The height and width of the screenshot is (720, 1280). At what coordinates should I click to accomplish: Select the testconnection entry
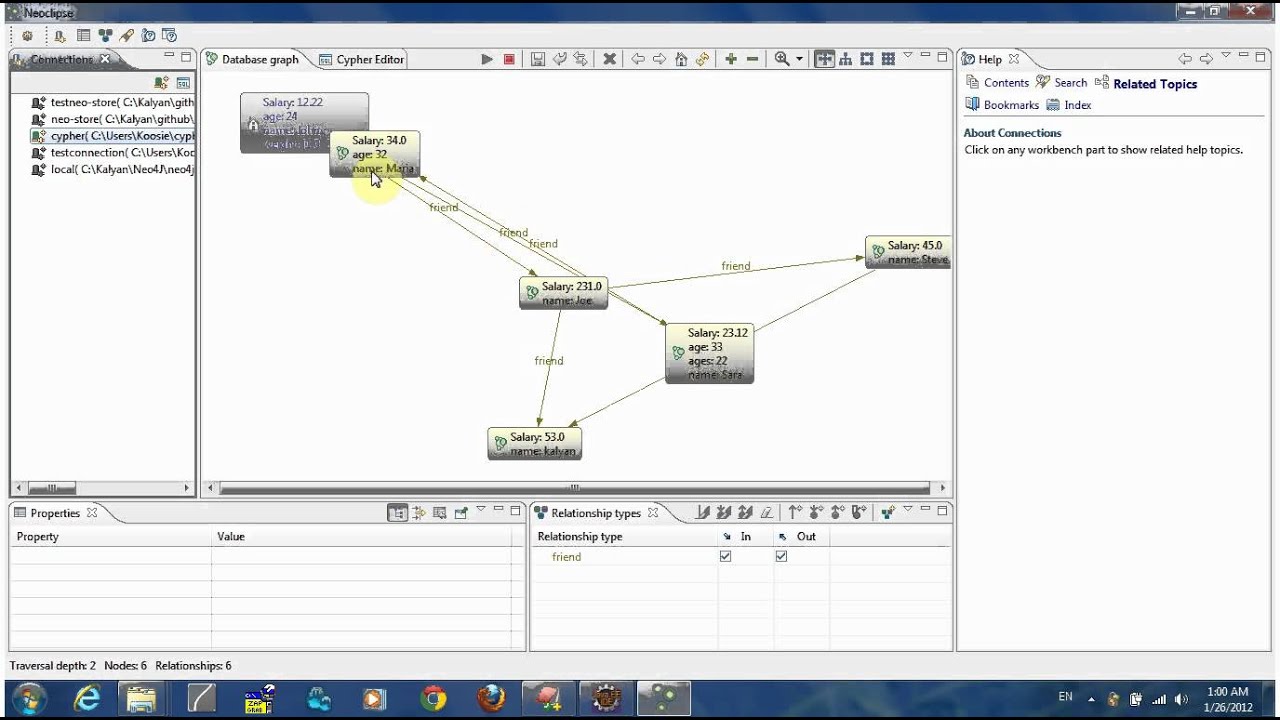pos(113,153)
